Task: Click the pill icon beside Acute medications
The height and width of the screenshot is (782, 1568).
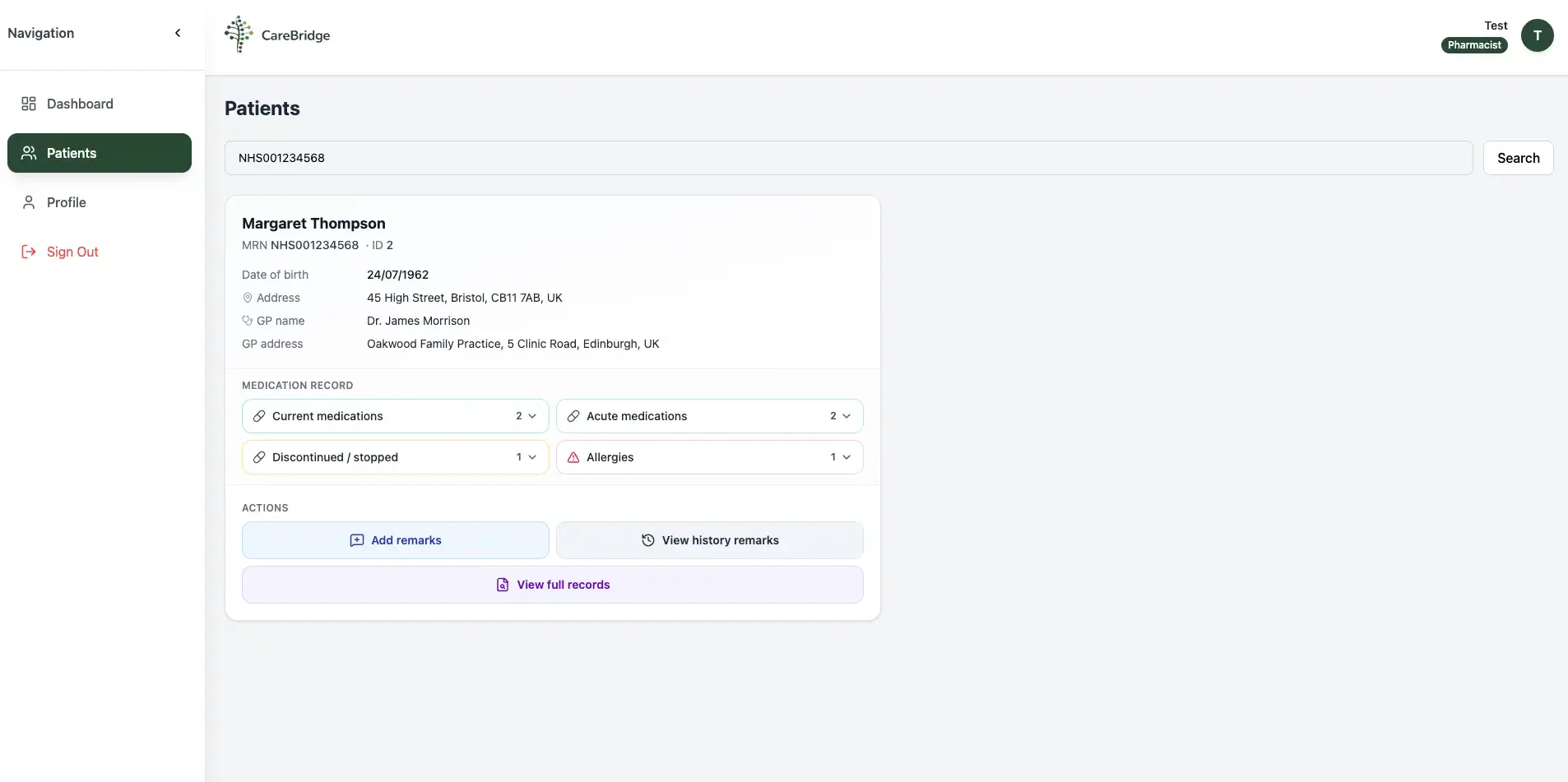Action: 573,416
